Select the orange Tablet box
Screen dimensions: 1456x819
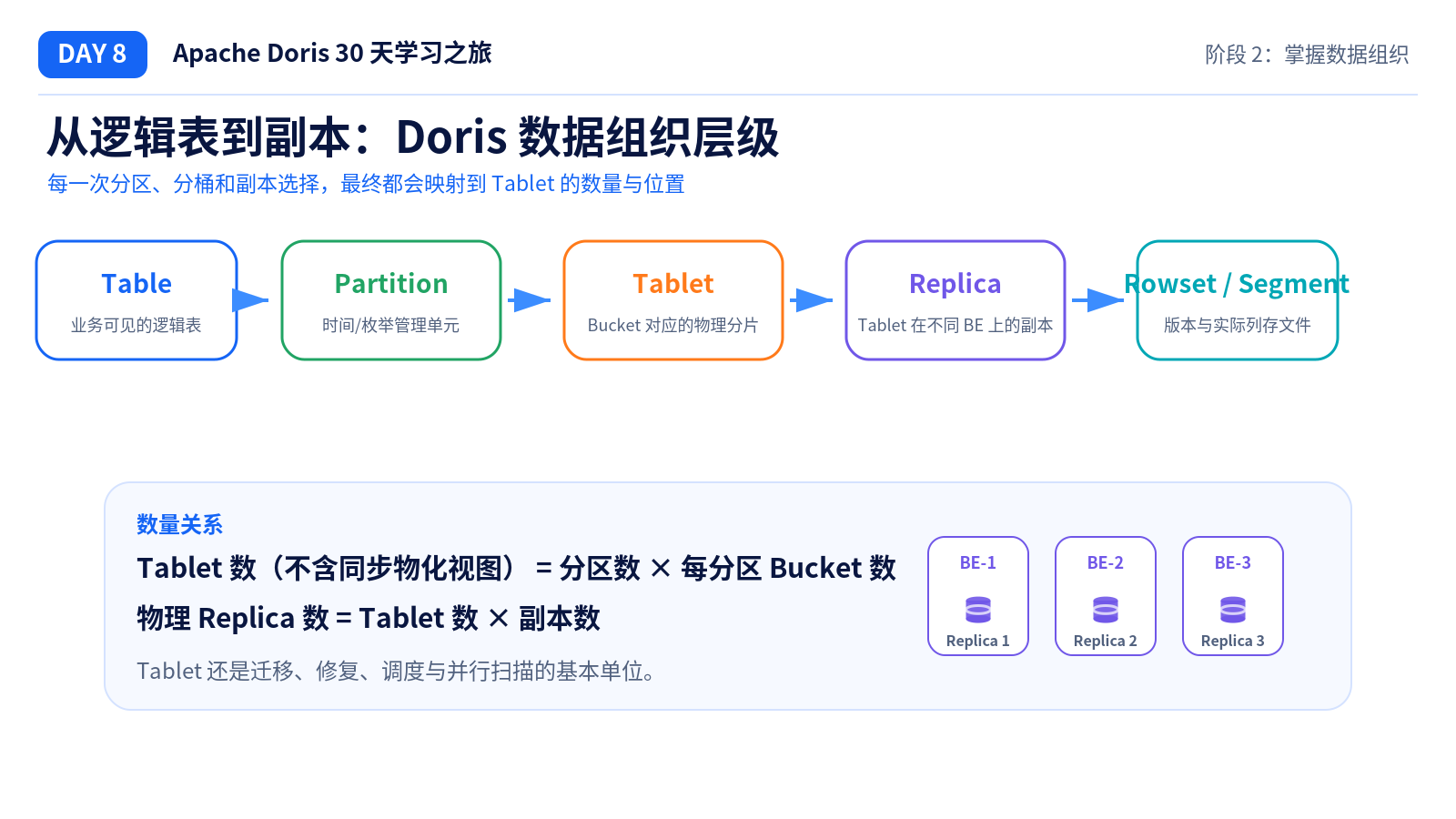point(673,300)
